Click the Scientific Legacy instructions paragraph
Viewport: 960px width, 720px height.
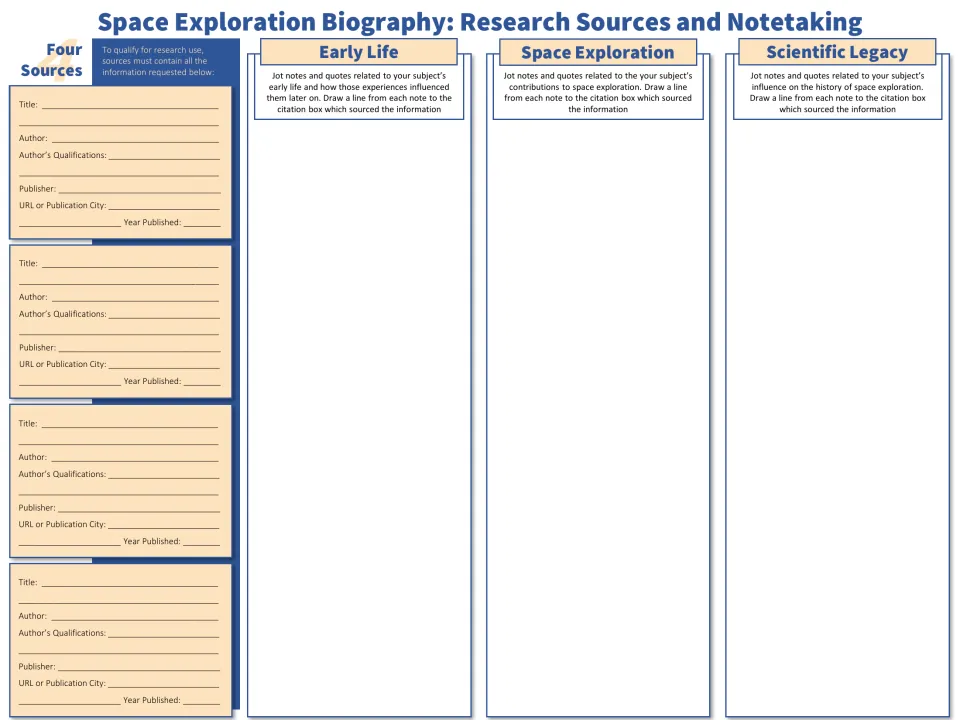[x=837, y=92]
